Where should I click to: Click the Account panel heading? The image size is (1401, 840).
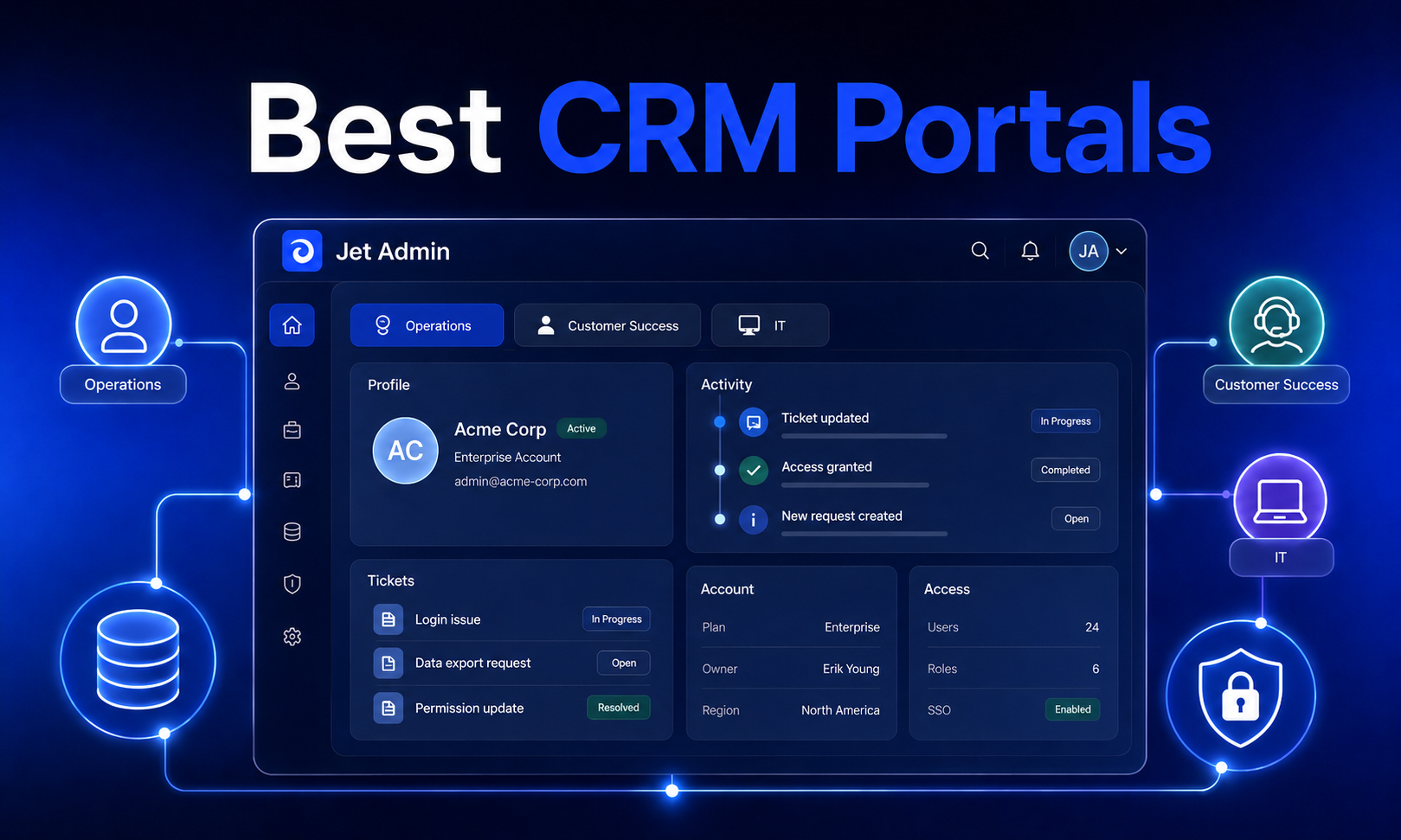[x=727, y=589]
